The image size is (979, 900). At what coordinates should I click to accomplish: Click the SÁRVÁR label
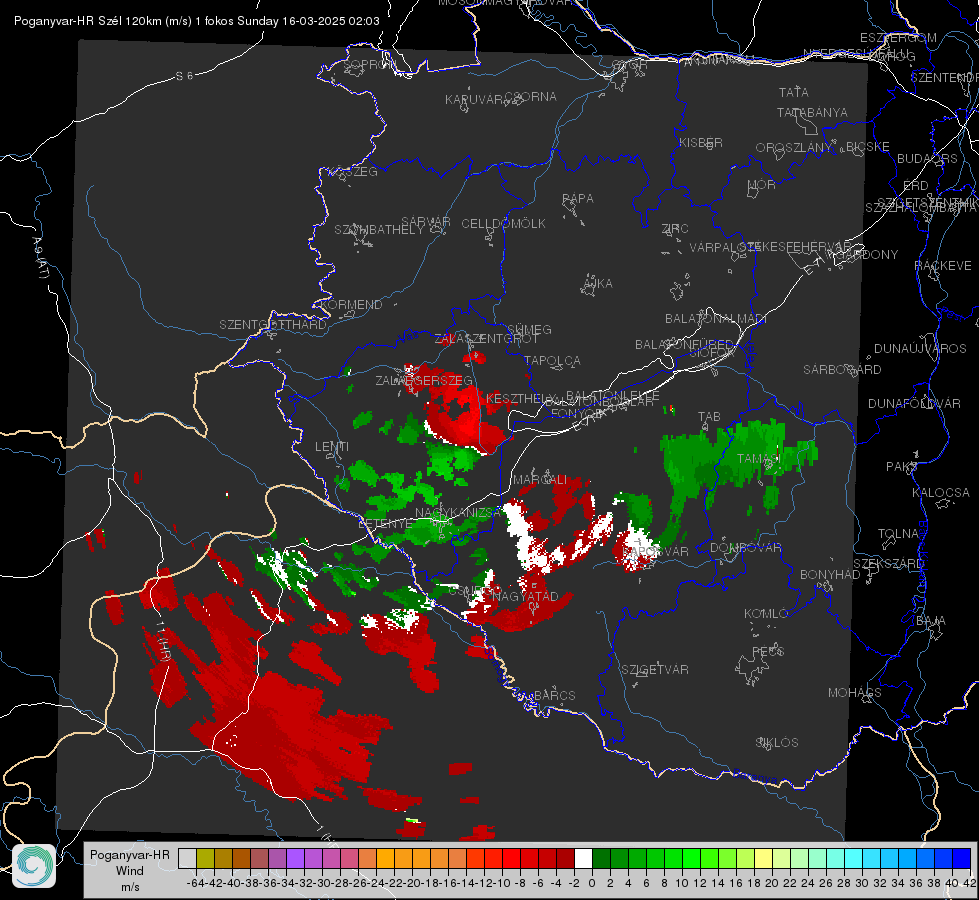coord(426,222)
